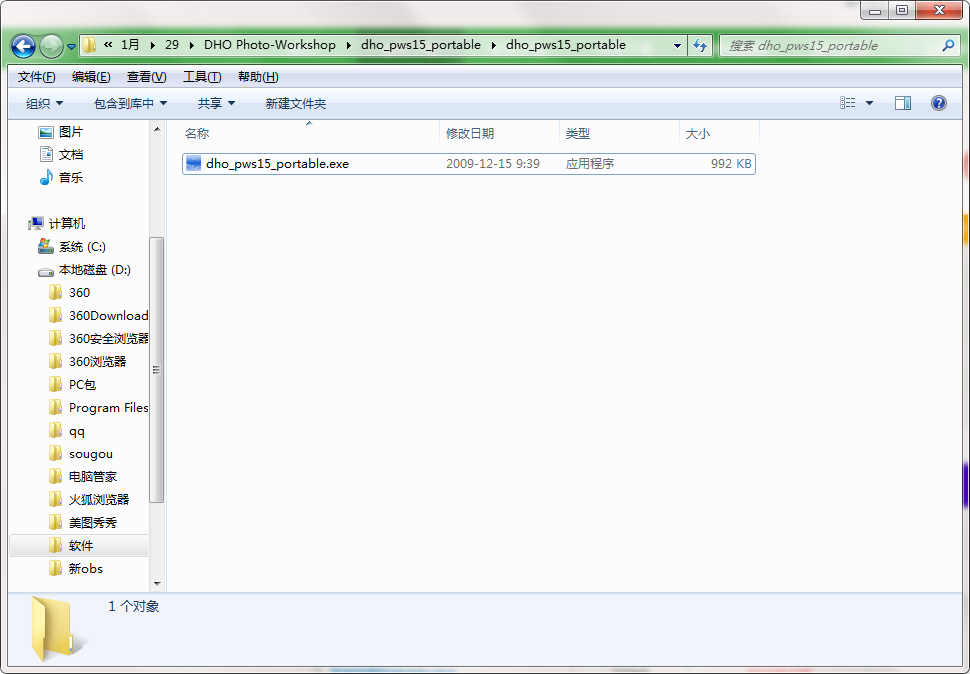Open the view options dropdown arrow

click(869, 103)
